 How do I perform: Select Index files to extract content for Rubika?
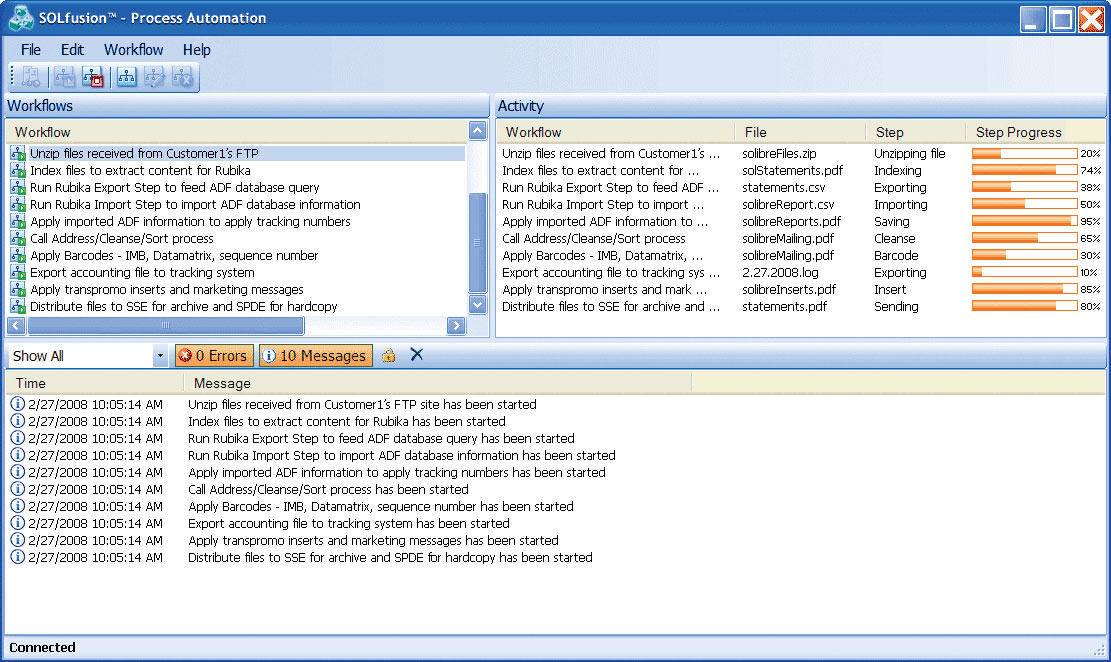tap(140, 170)
